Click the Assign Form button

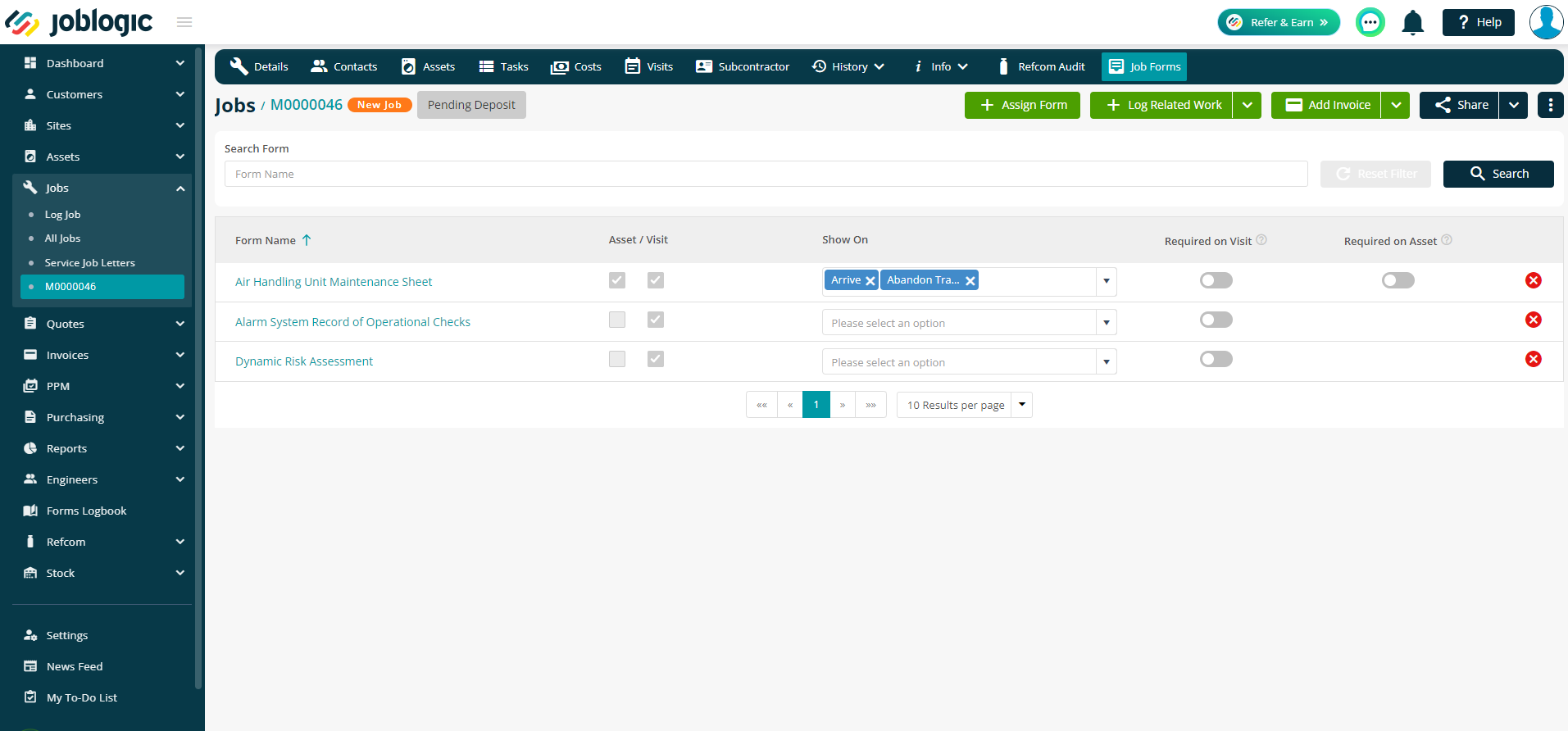point(1022,105)
